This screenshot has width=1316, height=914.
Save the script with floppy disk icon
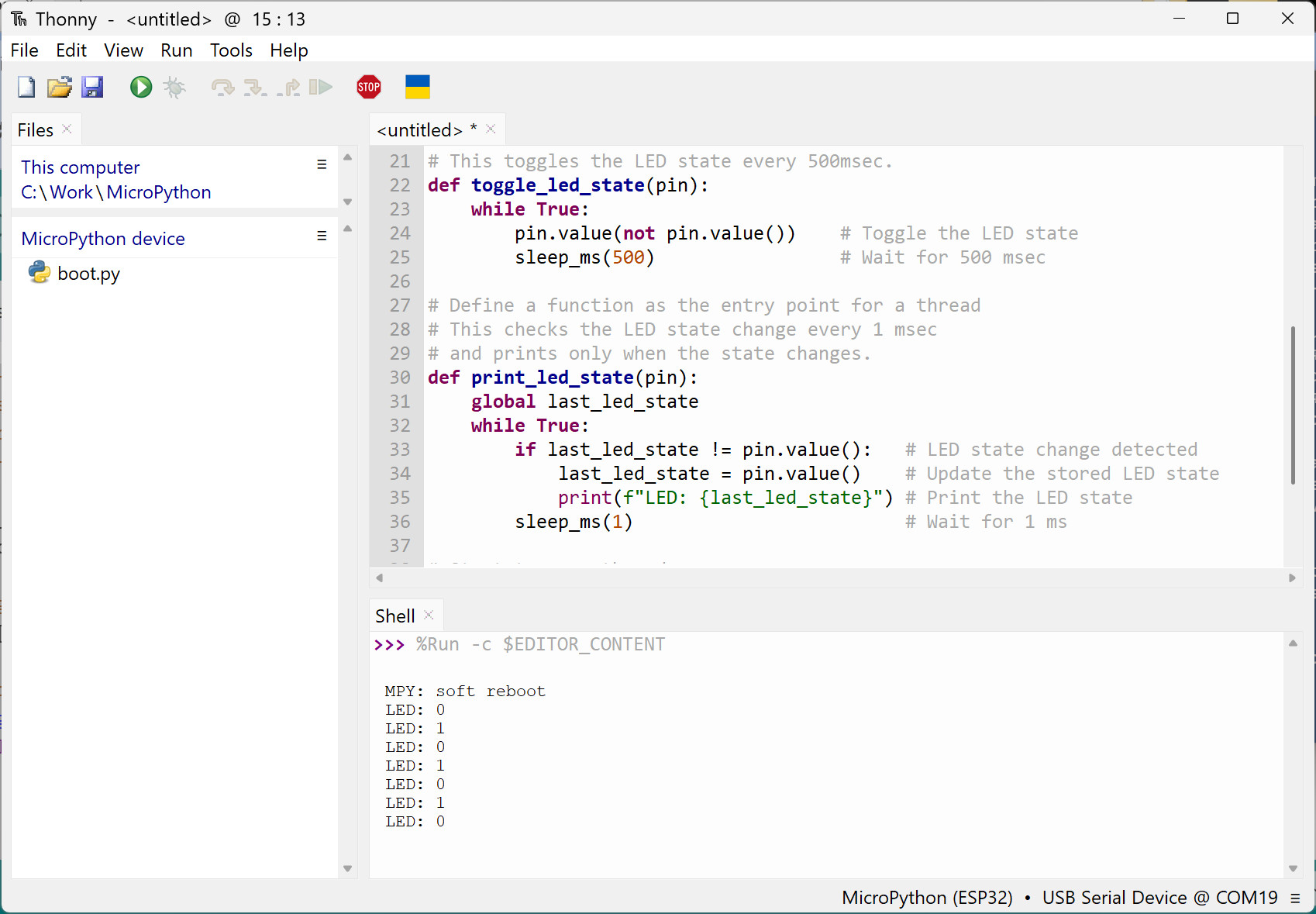93,87
